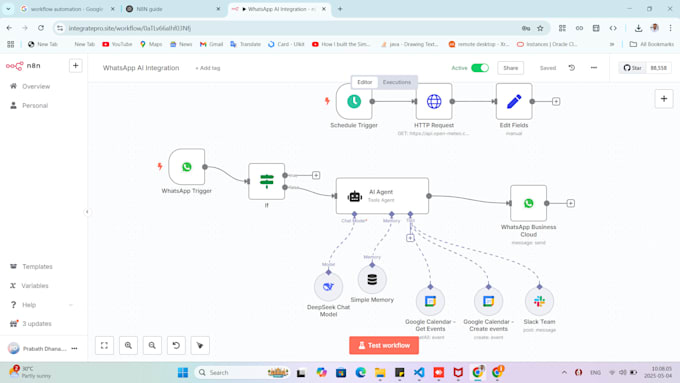
Task: Open the browser tab list dropdown
Action: coord(8,9)
